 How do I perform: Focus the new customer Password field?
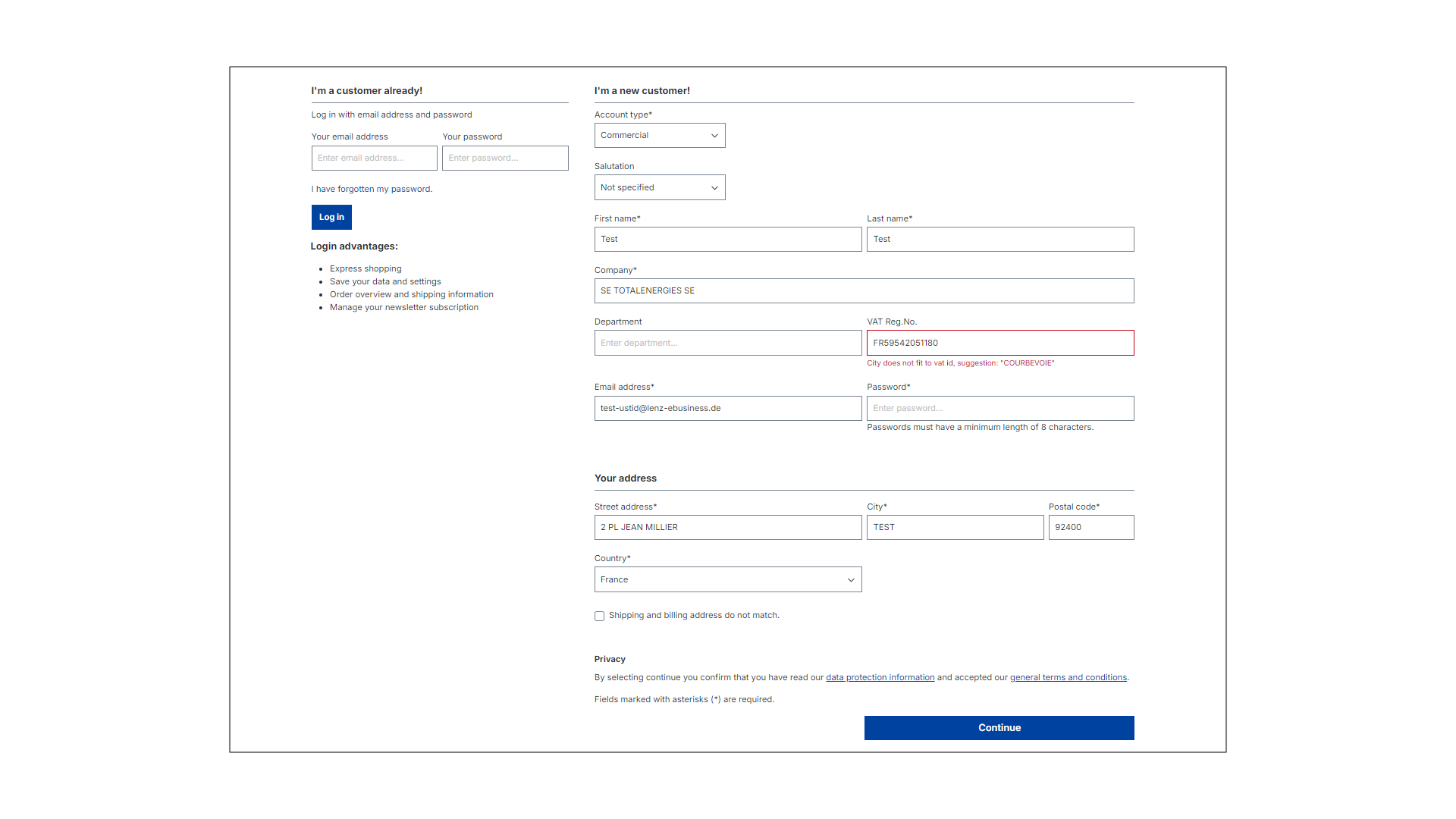1000,408
